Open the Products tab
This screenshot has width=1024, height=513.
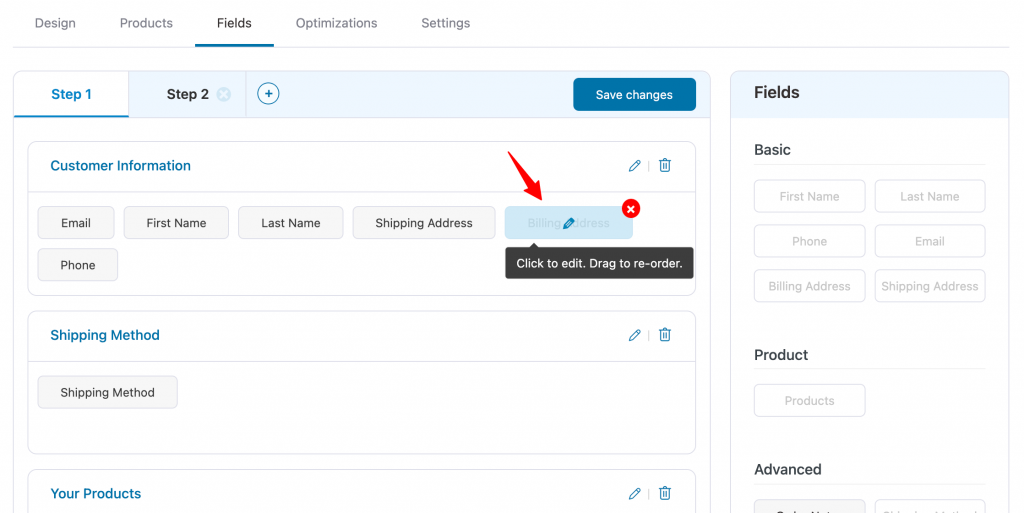tap(146, 23)
